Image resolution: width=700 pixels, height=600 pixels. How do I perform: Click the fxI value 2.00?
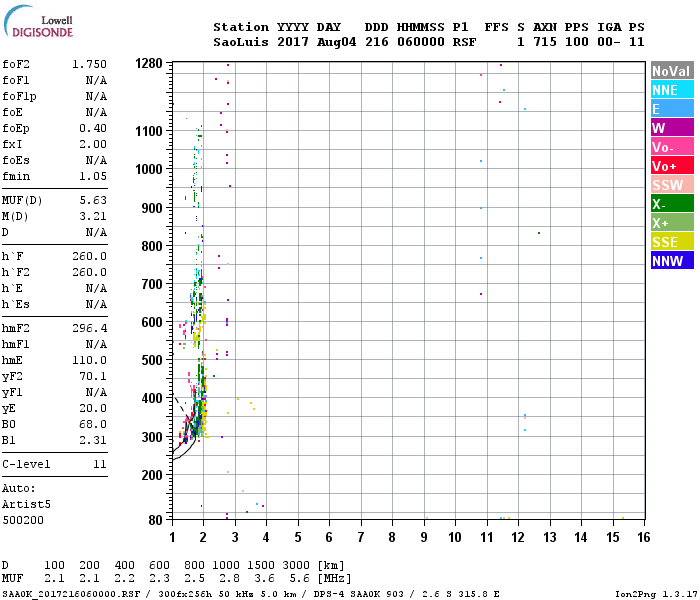click(93, 144)
